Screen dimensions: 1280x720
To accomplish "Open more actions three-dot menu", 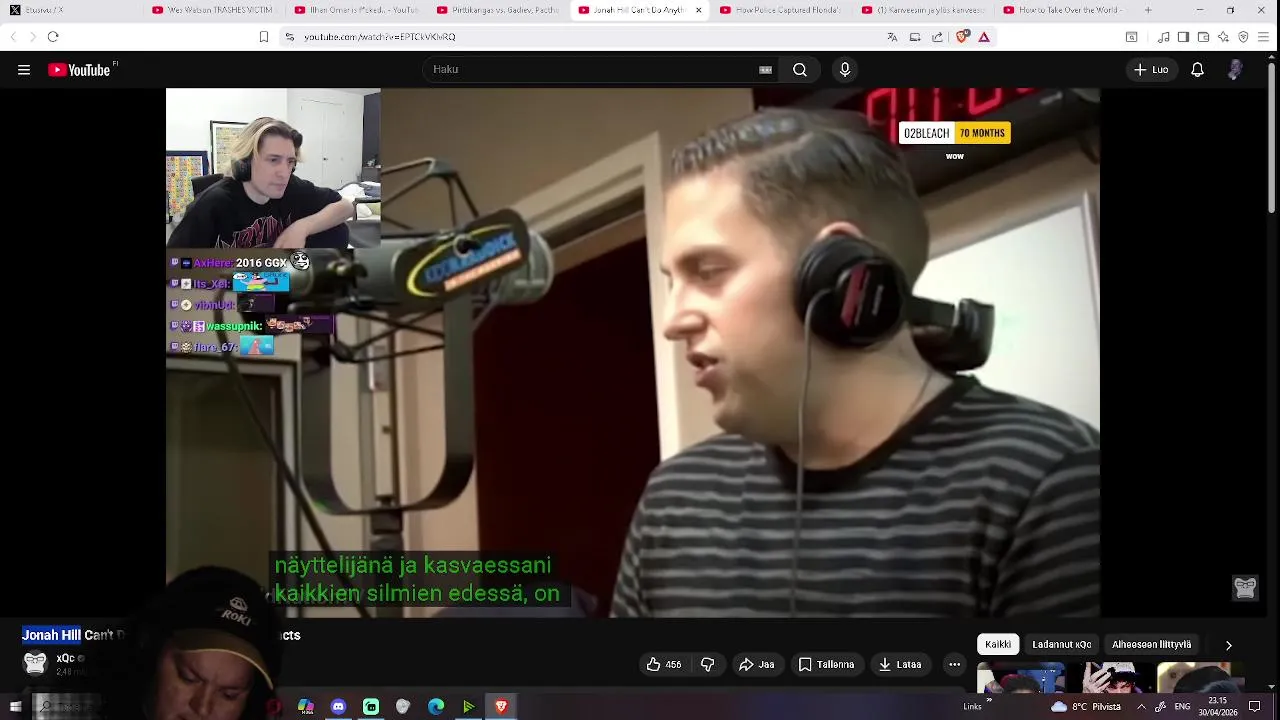I will [x=955, y=664].
